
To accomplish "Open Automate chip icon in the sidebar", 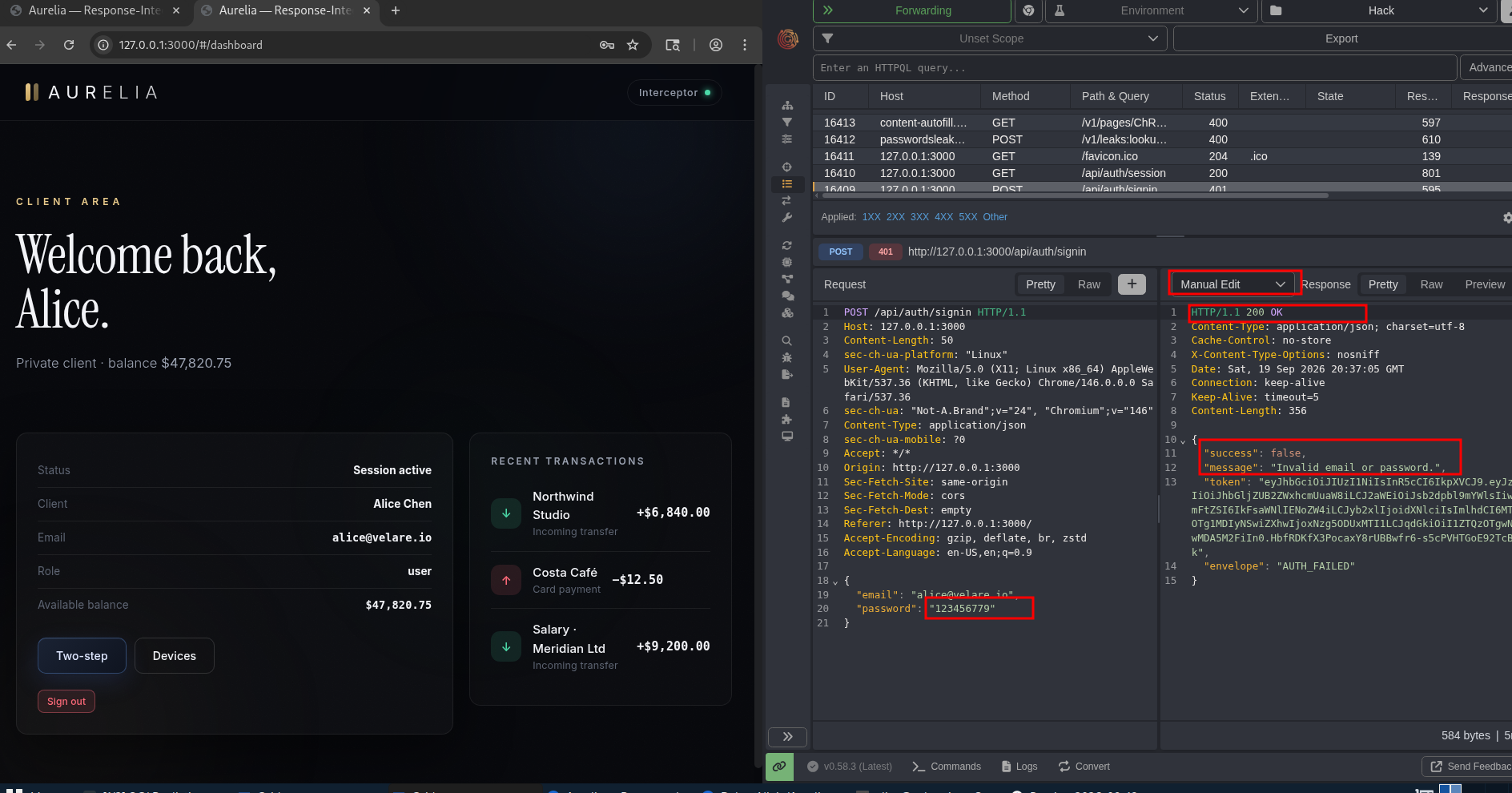I will click(787, 262).
